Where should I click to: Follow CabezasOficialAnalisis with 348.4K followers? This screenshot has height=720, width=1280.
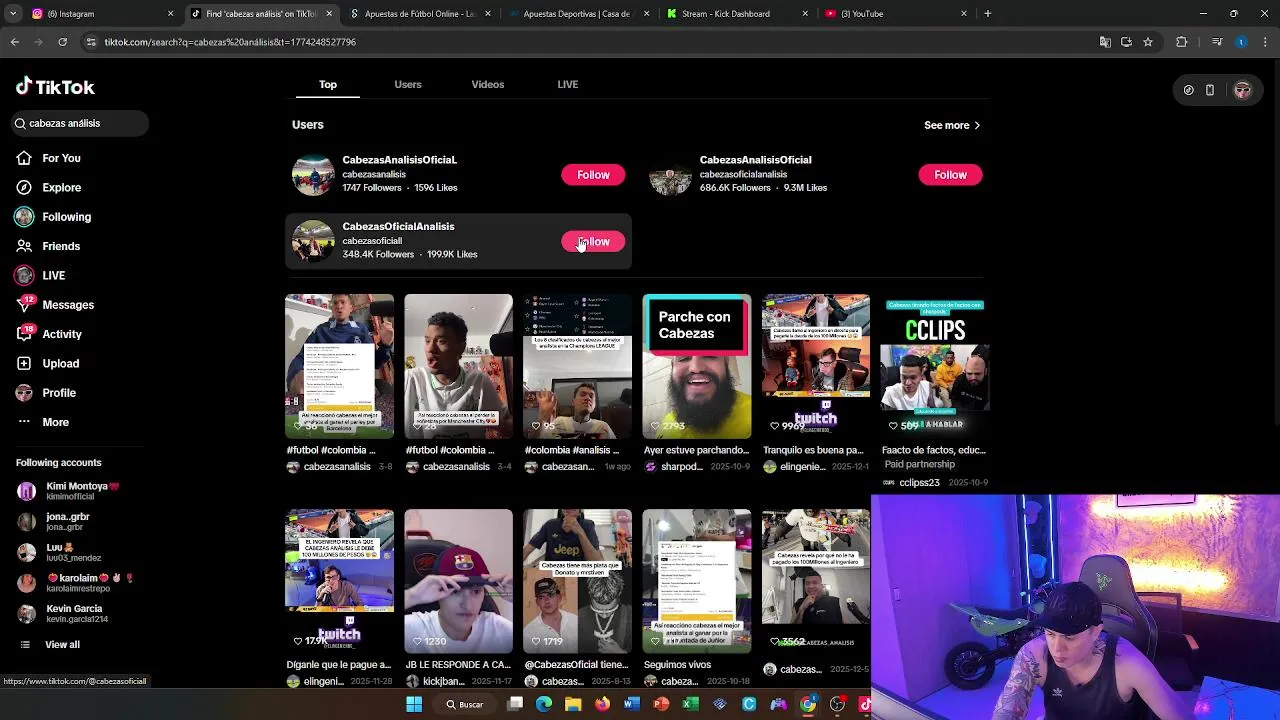593,241
